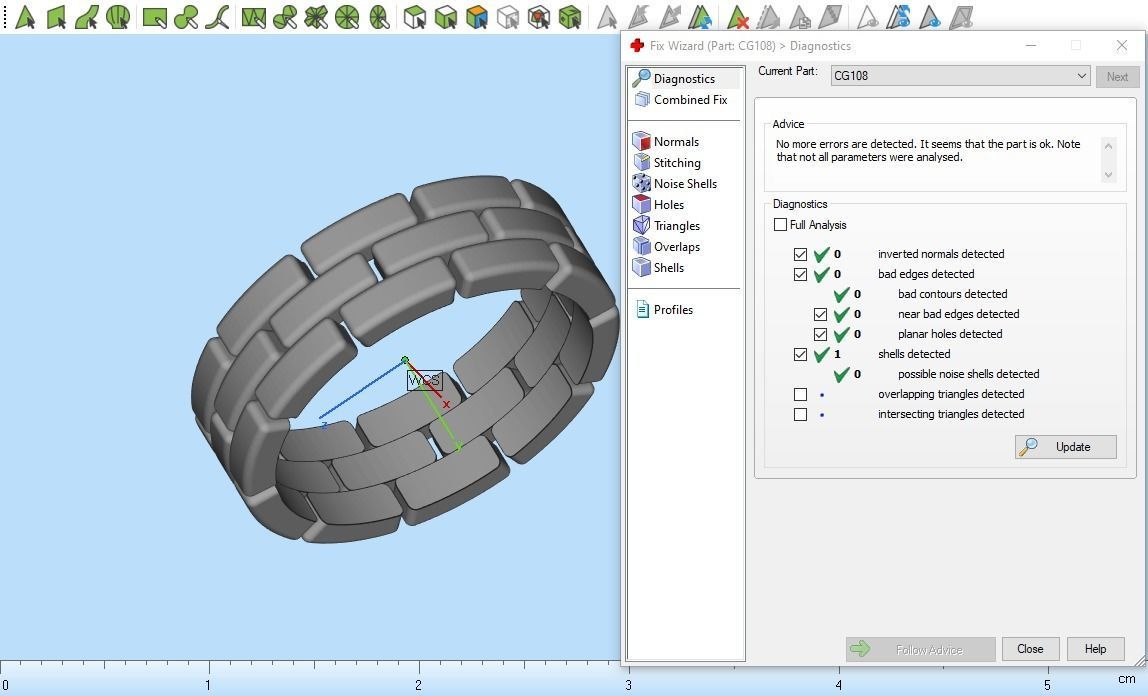Click the delete marked triangles red X icon
The width and height of the screenshot is (1148, 696).
click(x=738, y=16)
